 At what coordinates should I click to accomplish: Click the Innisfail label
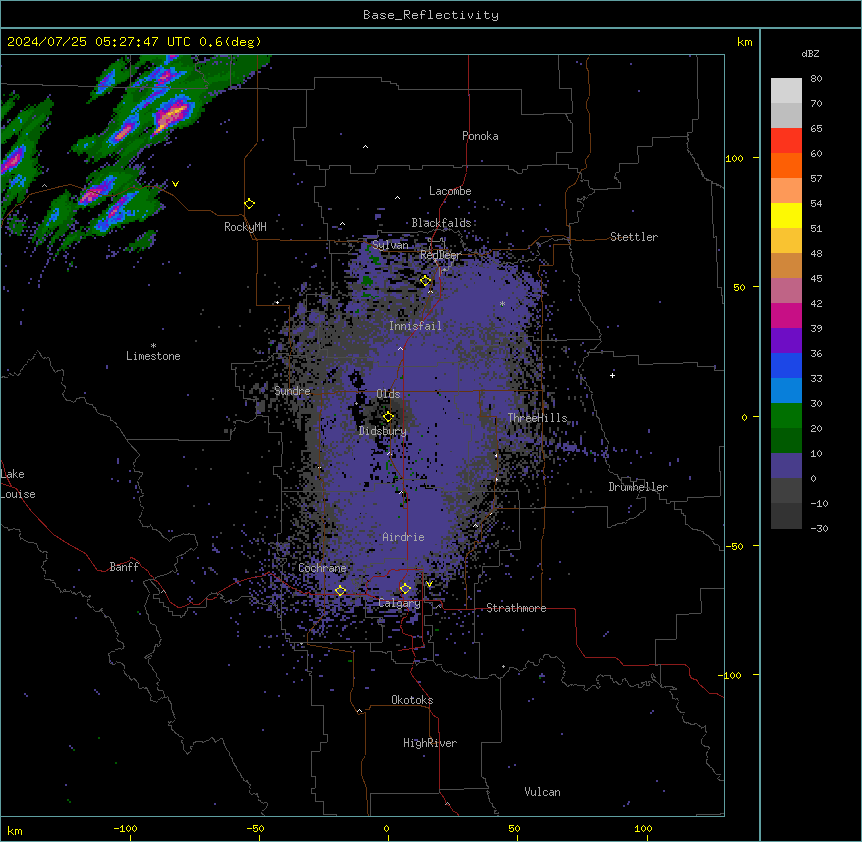pyautogui.click(x=415, y=326)
